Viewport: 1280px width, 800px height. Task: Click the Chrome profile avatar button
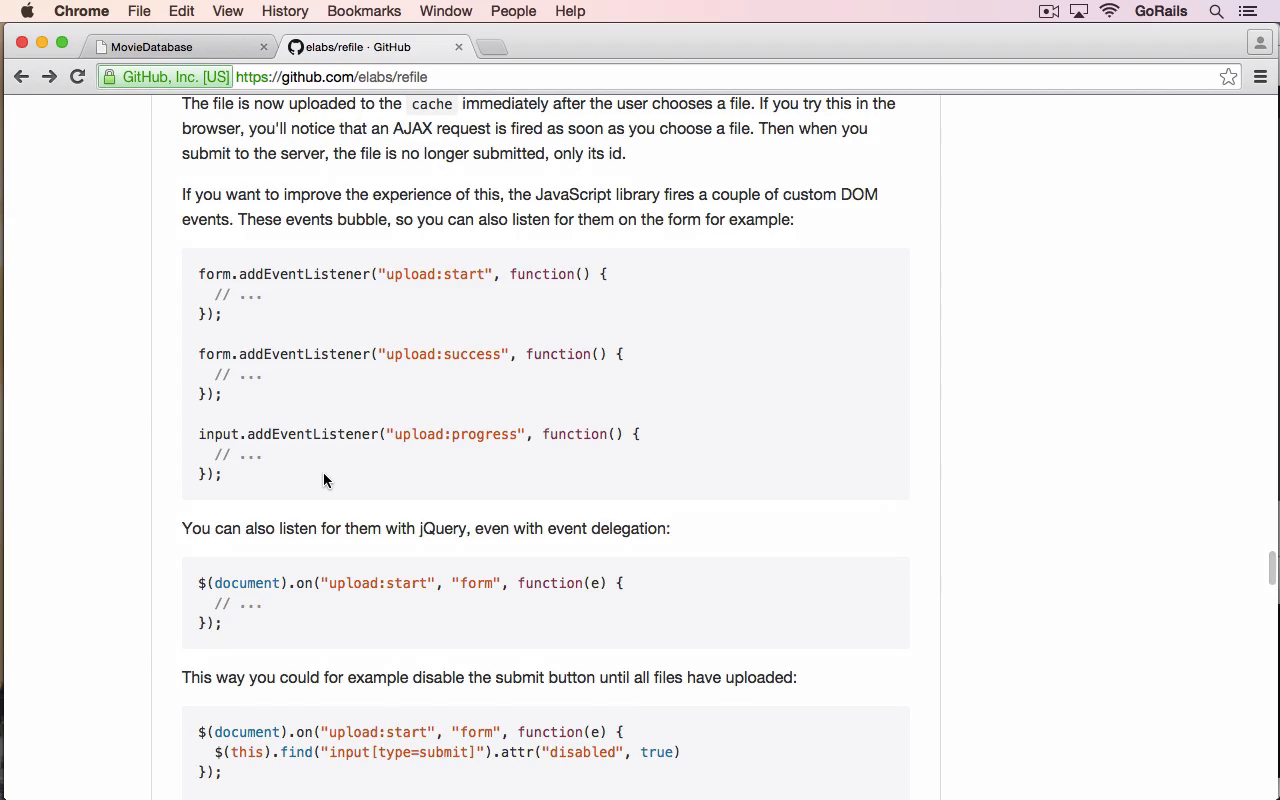click(1260, 43)
